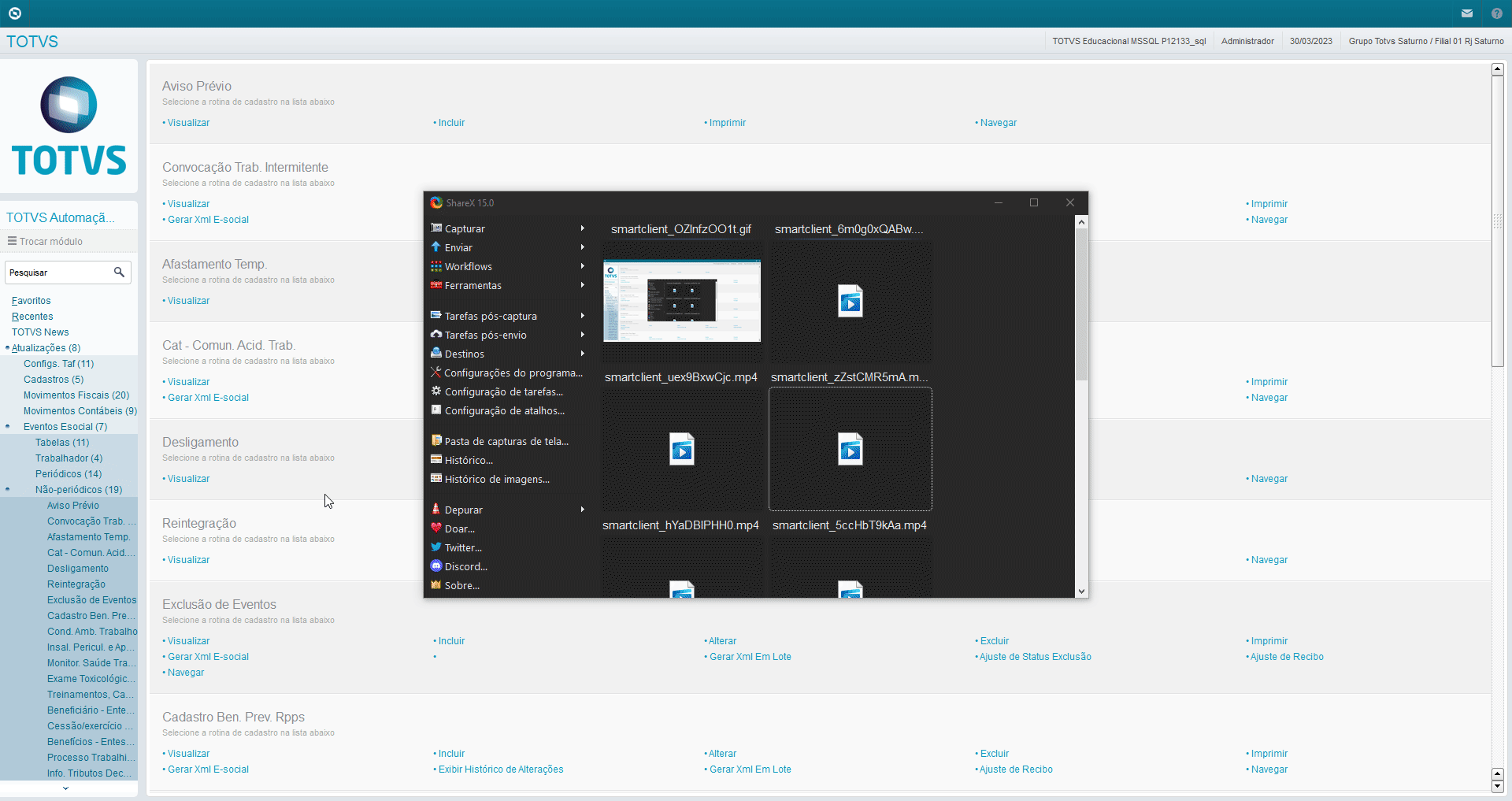Click Ajuste de Status Exclusão link
The width and height of the screenshot is (1512, 801).
point(1035,657)
